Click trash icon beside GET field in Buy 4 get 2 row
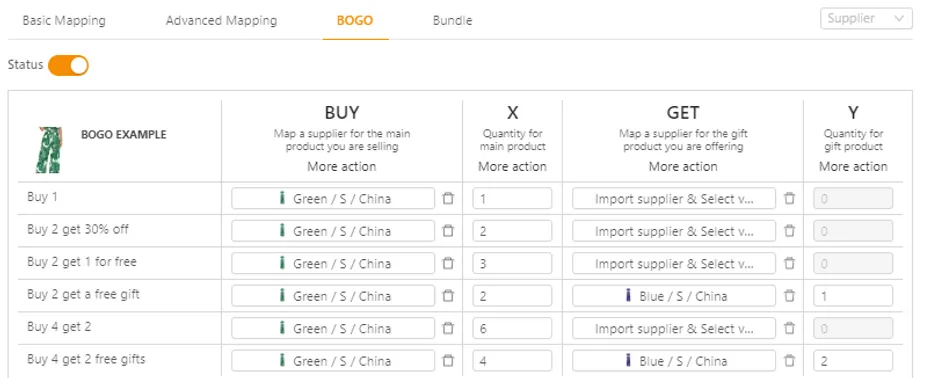This screenshot has width=925, height=378. (789, 328)
